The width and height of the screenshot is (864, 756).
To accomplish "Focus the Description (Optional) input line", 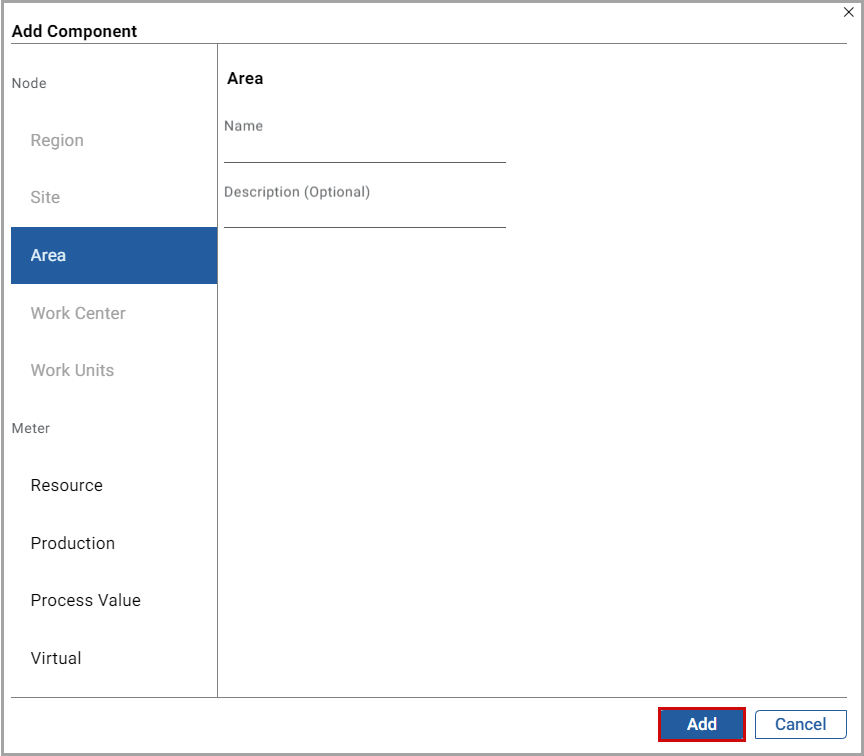I will coord(364,215).
